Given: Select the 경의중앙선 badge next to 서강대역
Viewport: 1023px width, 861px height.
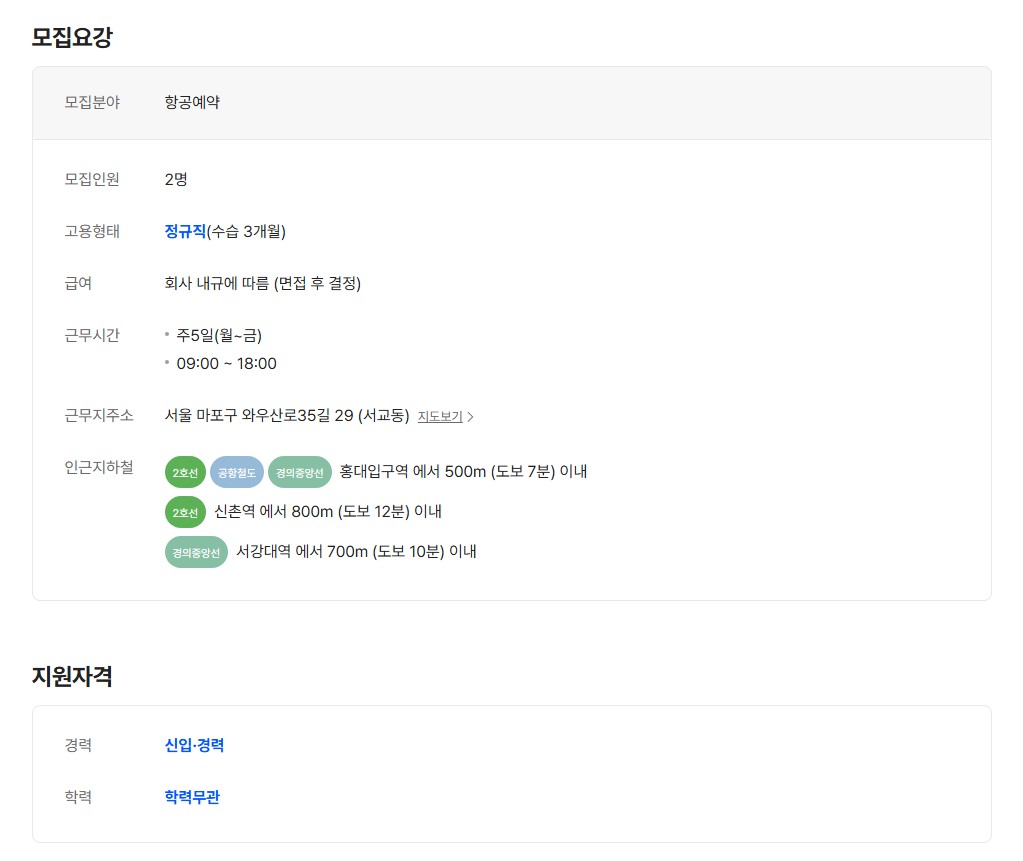Looking at the screenshot, I should 196,552.
